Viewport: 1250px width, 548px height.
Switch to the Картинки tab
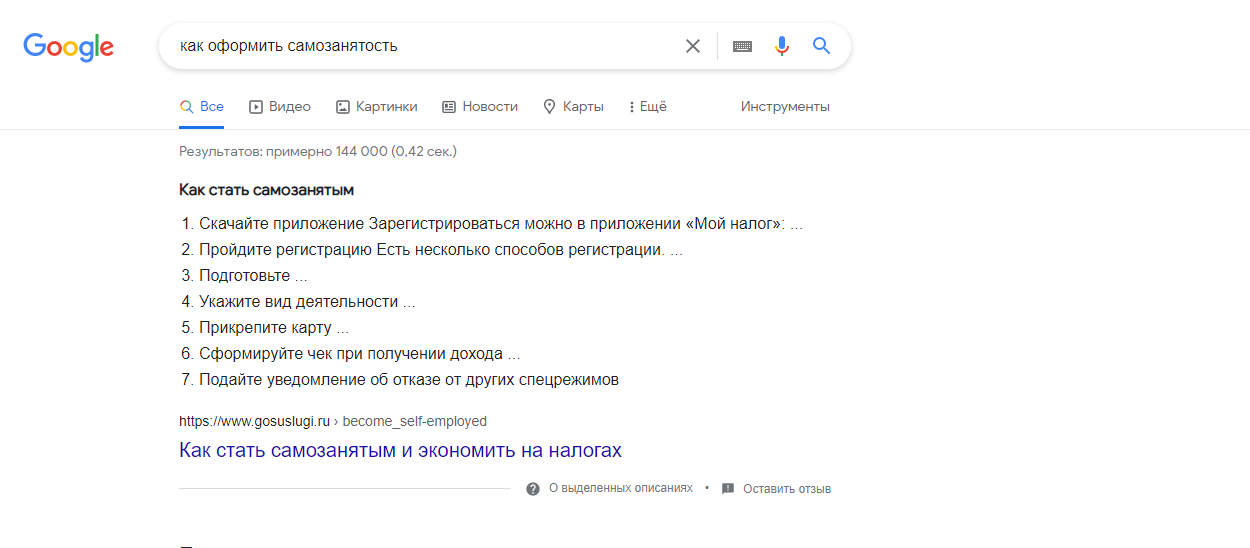[x=386, y=107]
